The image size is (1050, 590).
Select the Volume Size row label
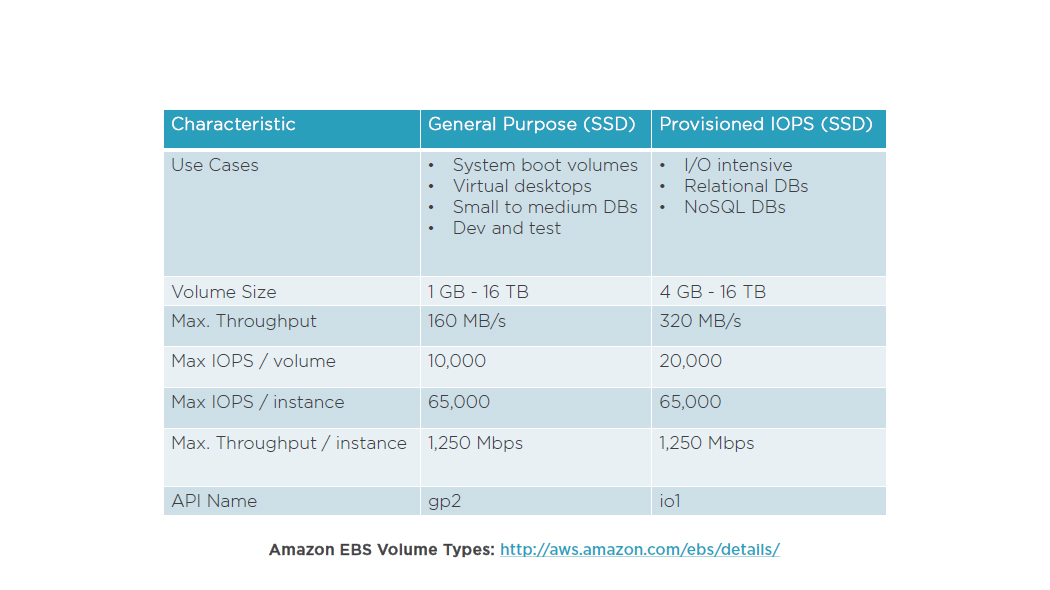pyautogui.click(x=224, y=292)
